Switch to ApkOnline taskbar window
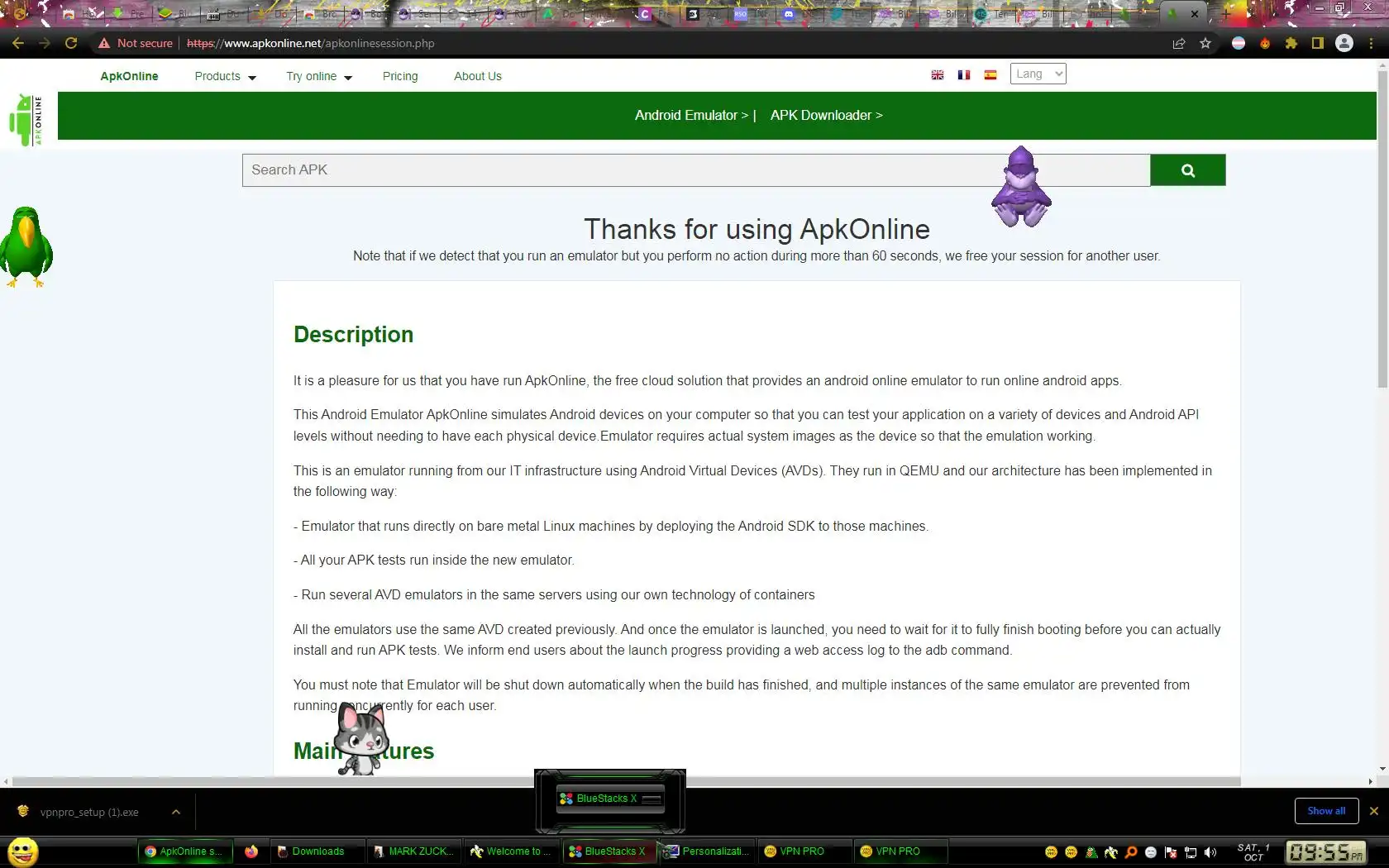The width and height of the screenshot is (1389, 868). (x=184, y=851)
